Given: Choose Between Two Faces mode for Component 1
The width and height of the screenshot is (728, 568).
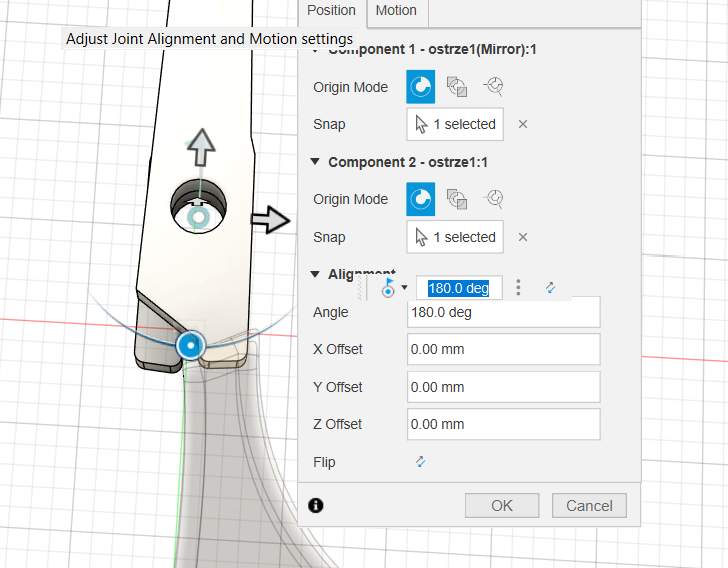Looking at the screenshot, I should coord(457,87).
